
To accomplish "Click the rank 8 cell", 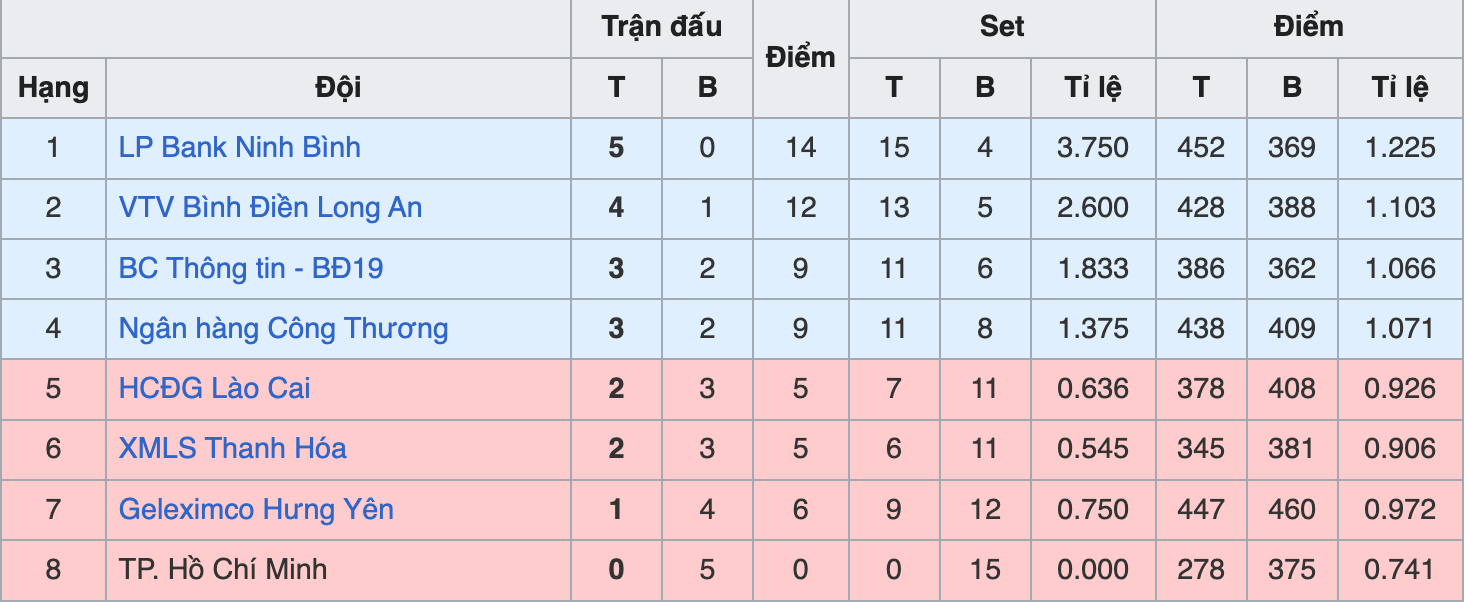I will coord(53,570).
